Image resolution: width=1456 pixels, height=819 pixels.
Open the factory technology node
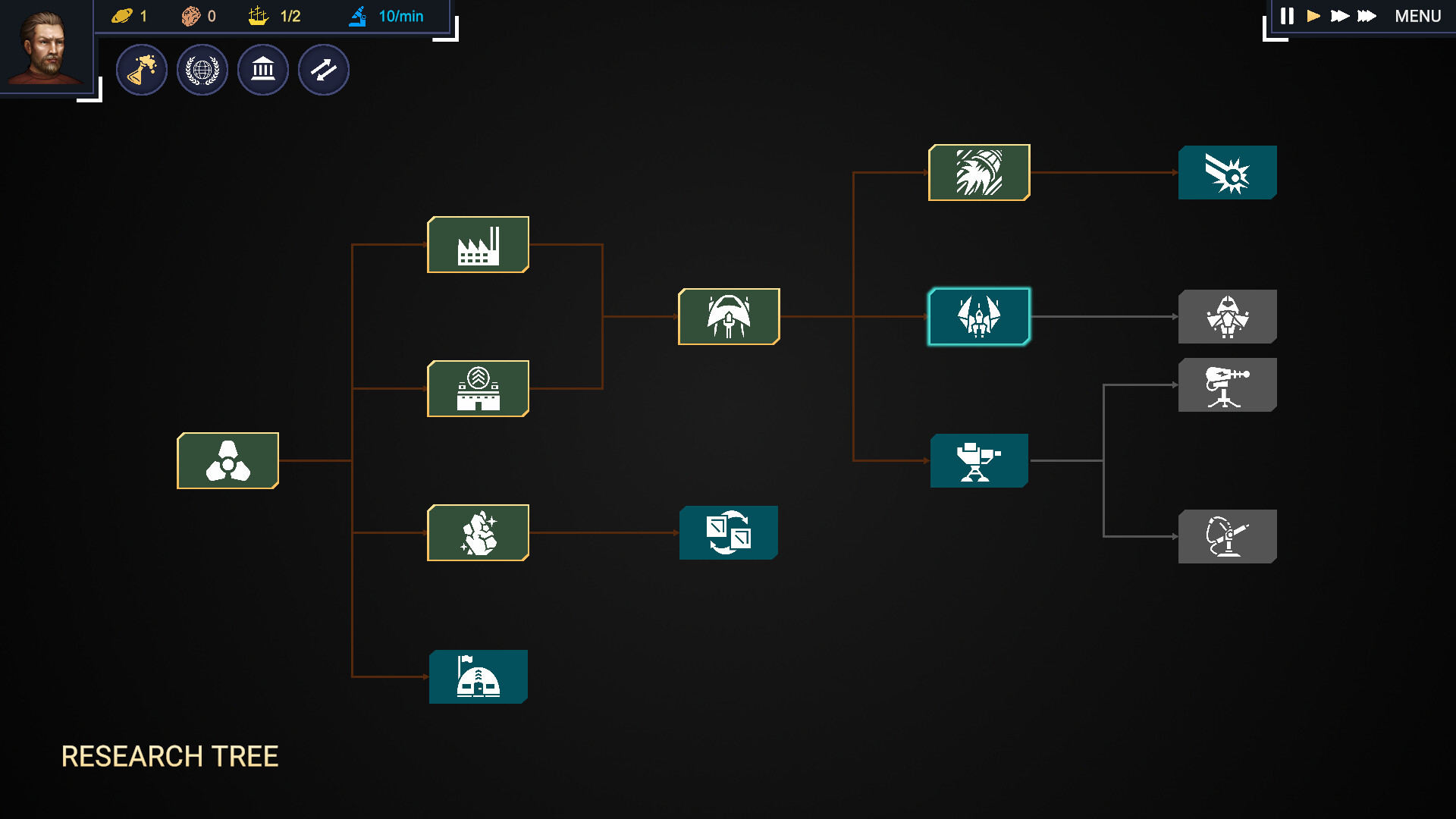point(478,245)
